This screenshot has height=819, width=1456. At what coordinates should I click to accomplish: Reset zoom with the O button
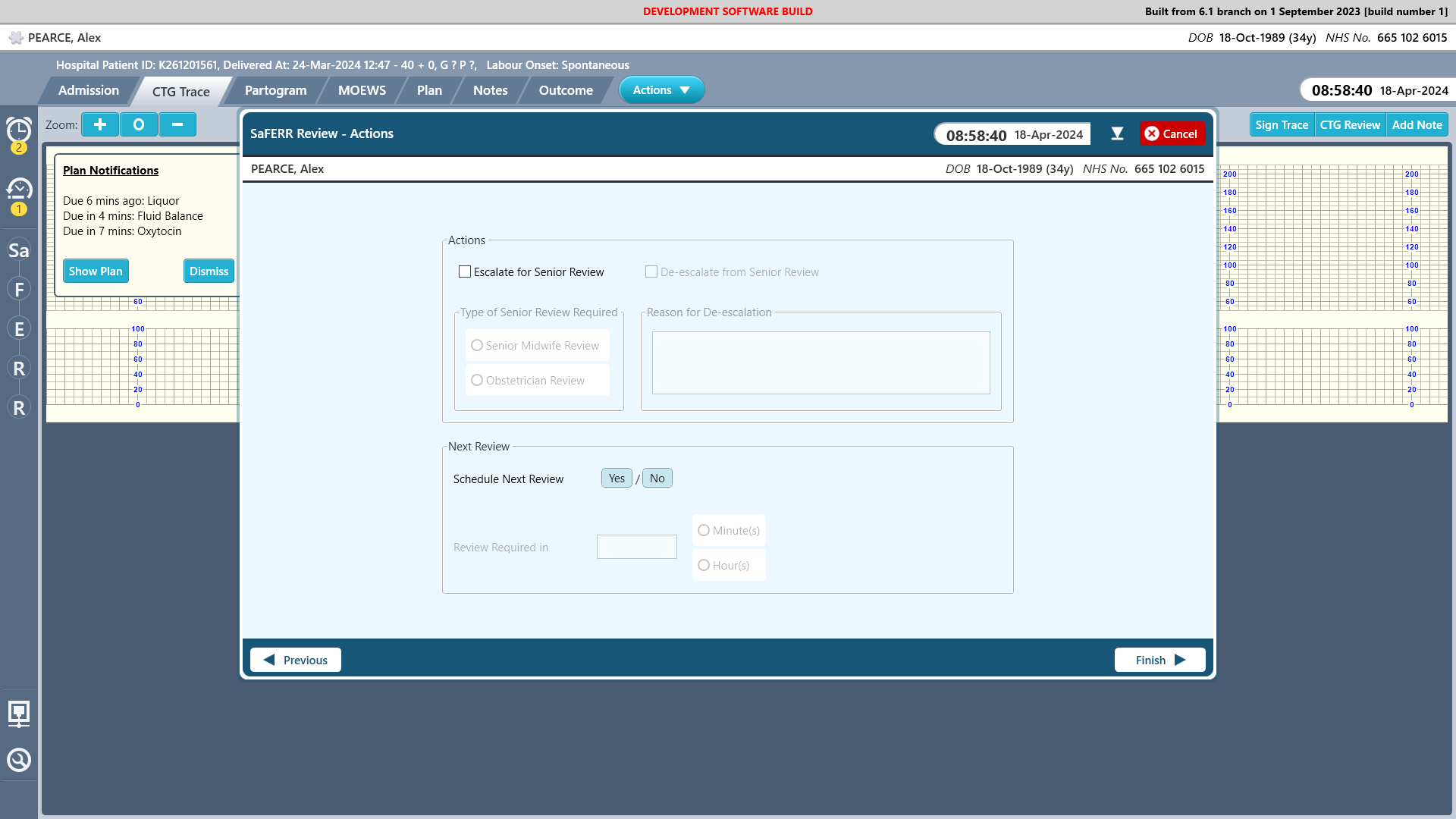[139, 124]
